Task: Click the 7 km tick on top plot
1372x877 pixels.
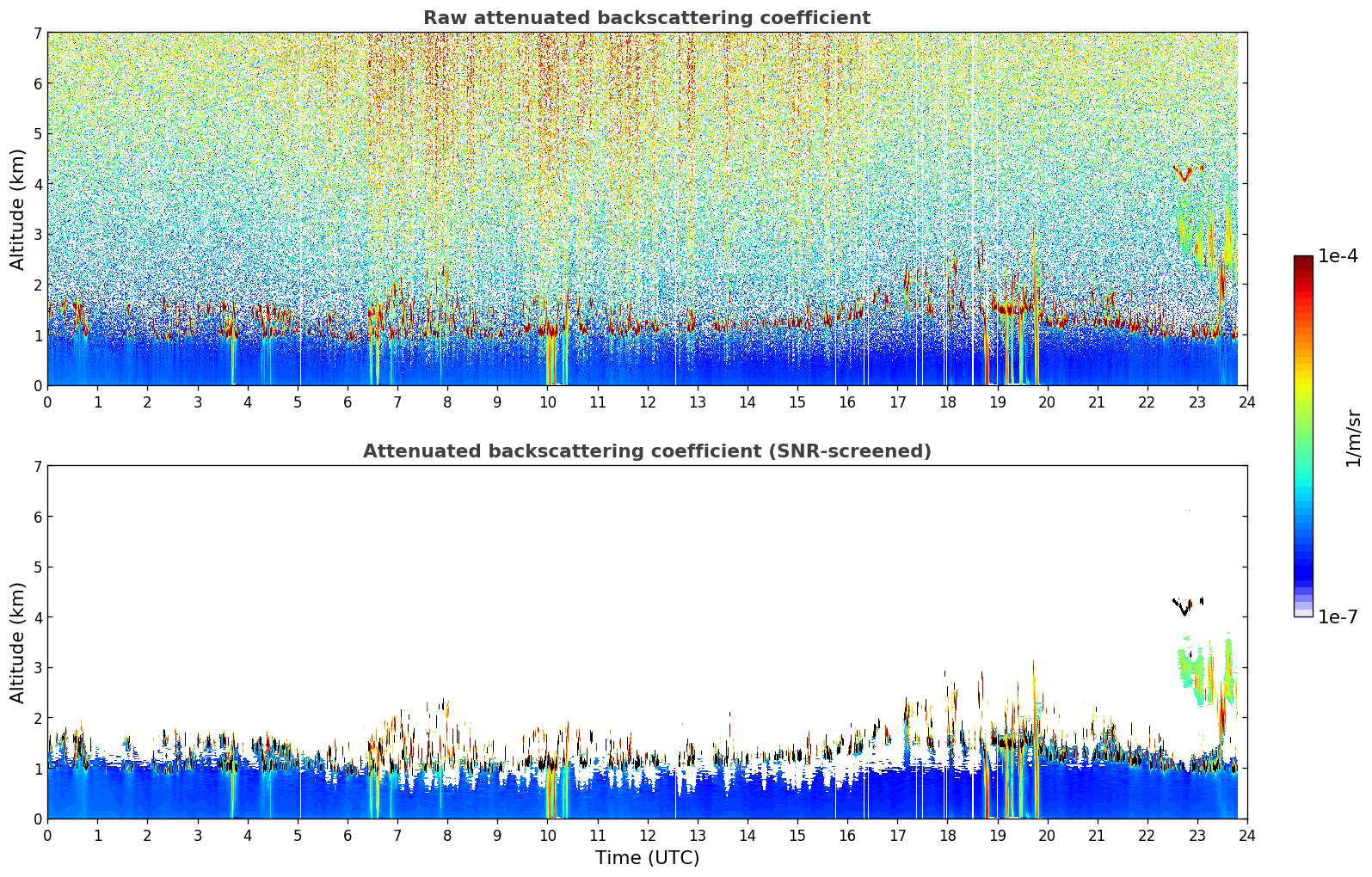Action: point(37,33)
